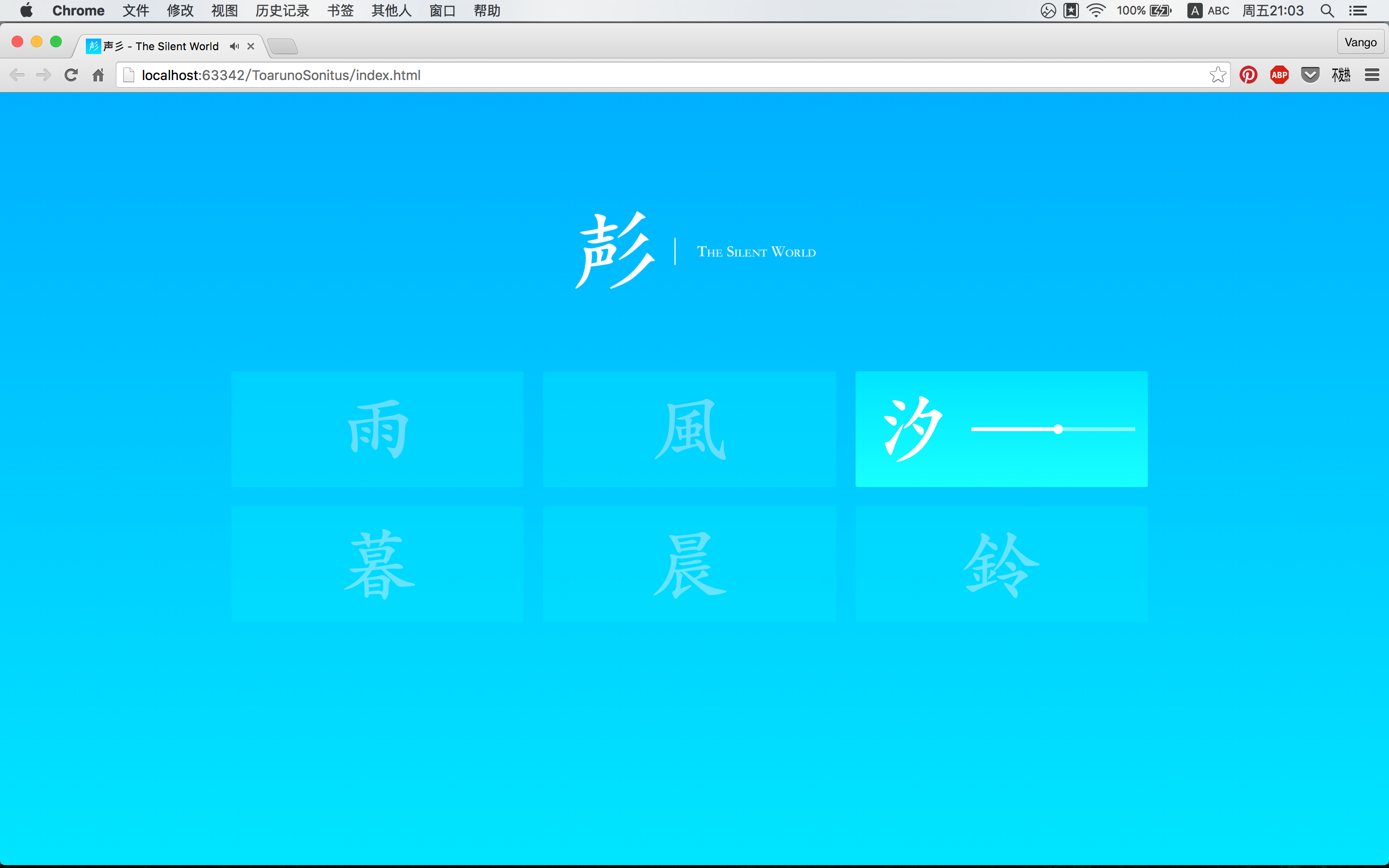Open the Wi-Fi status menu

click(1096, 11)
